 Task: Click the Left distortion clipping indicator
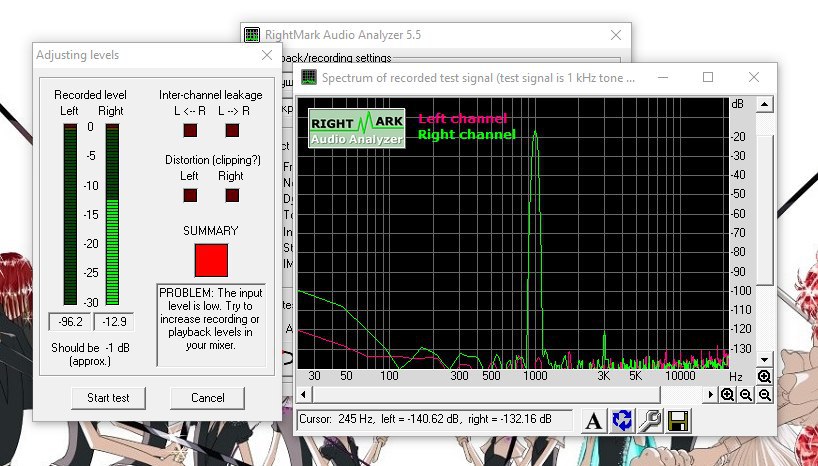pyautogui.click(x=190, y=195)
